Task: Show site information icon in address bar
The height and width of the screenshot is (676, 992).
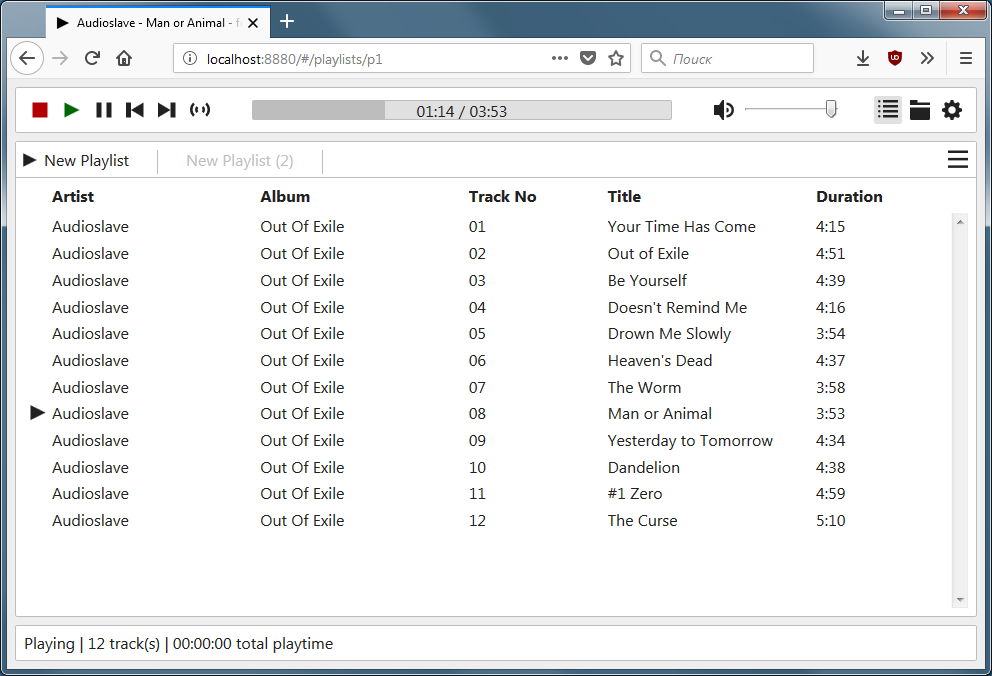Action: pos(189,58)
